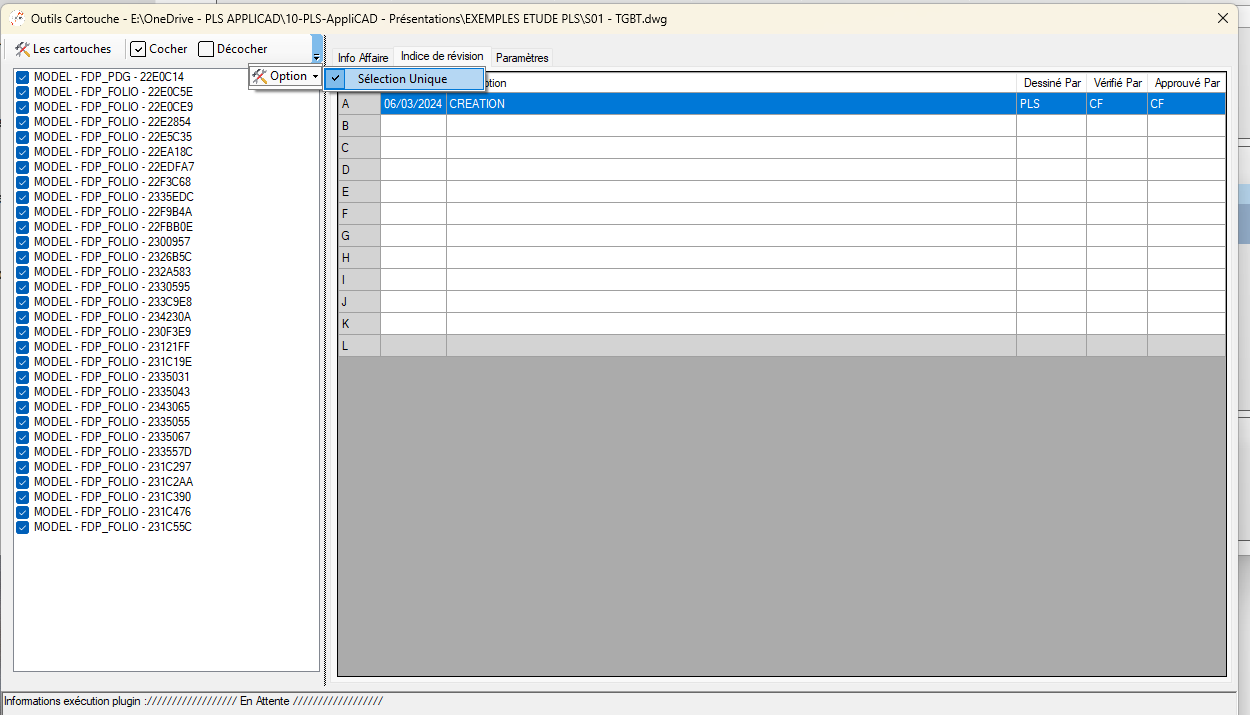Screen dimensions: 1250x715
Task: Close the Outils Cartouche window
Action: pyautogui.click(x=1222, y=18)
